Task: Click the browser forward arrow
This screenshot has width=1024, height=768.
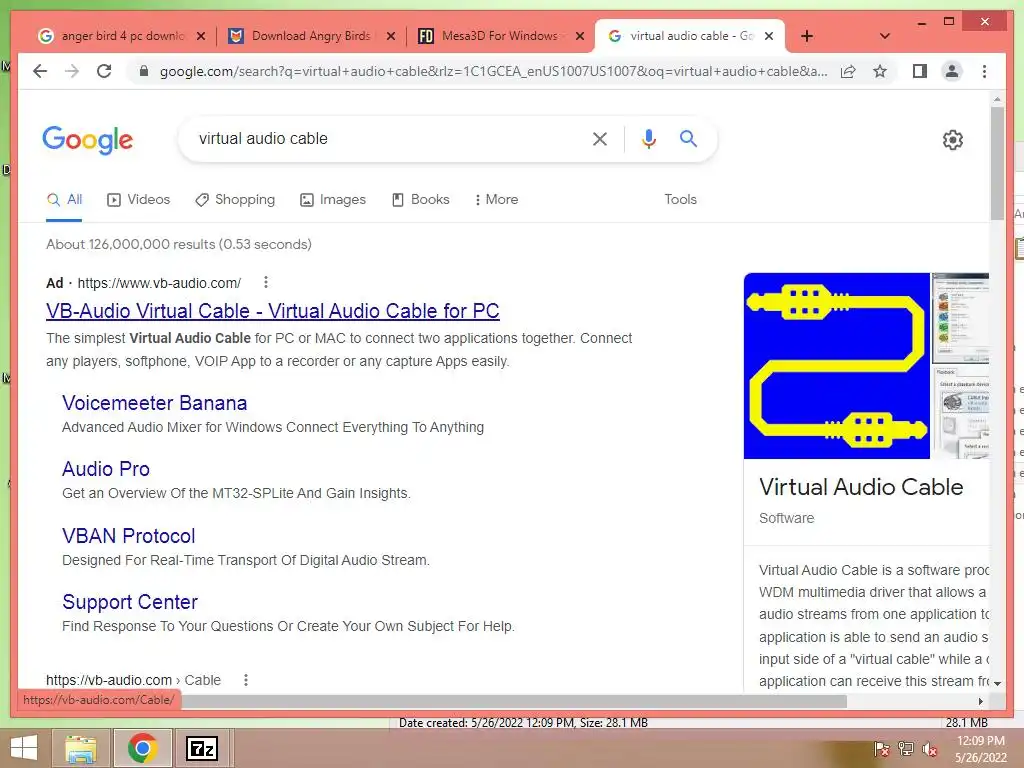Action: (72, 71)
